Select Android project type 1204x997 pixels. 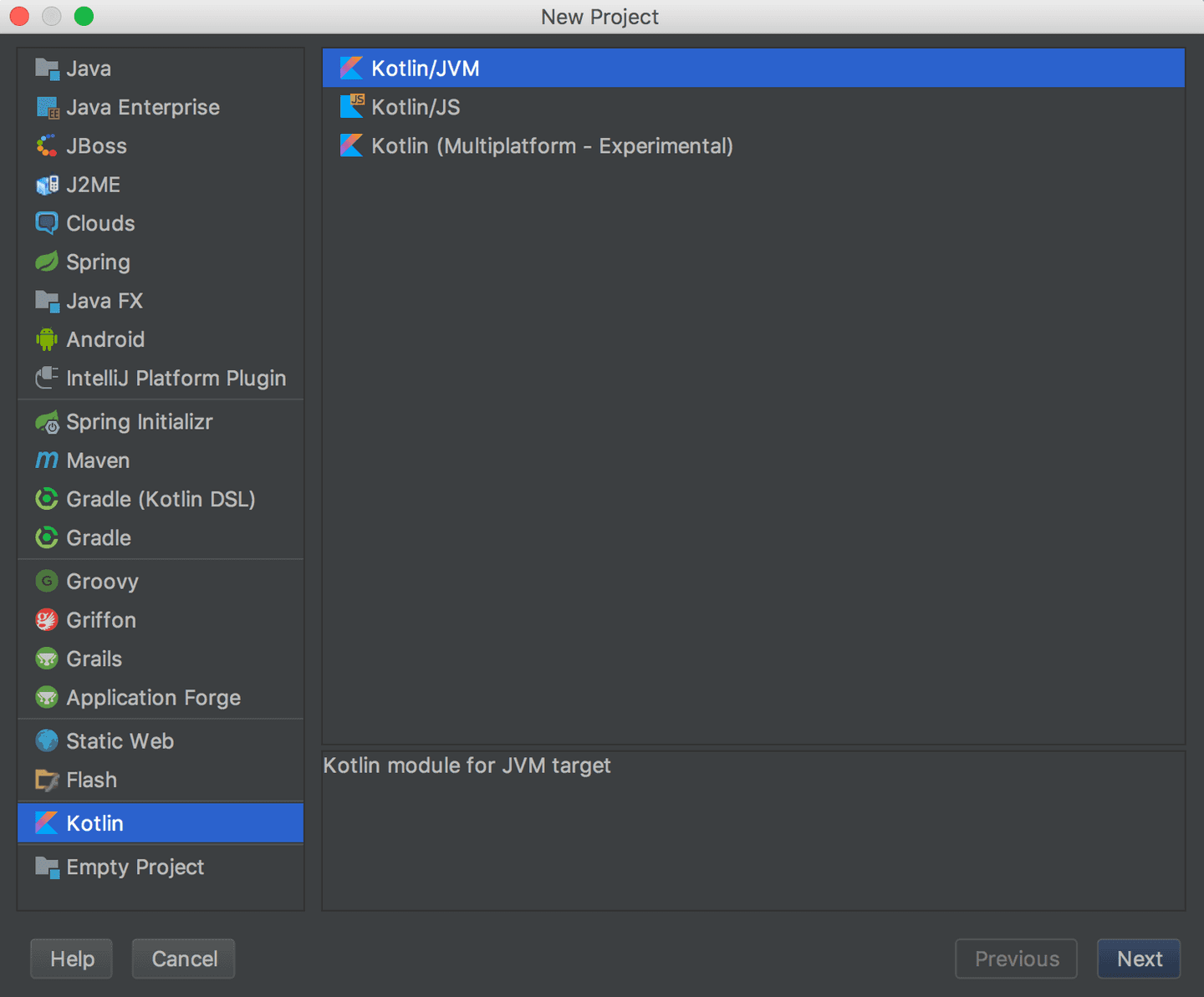105,339
